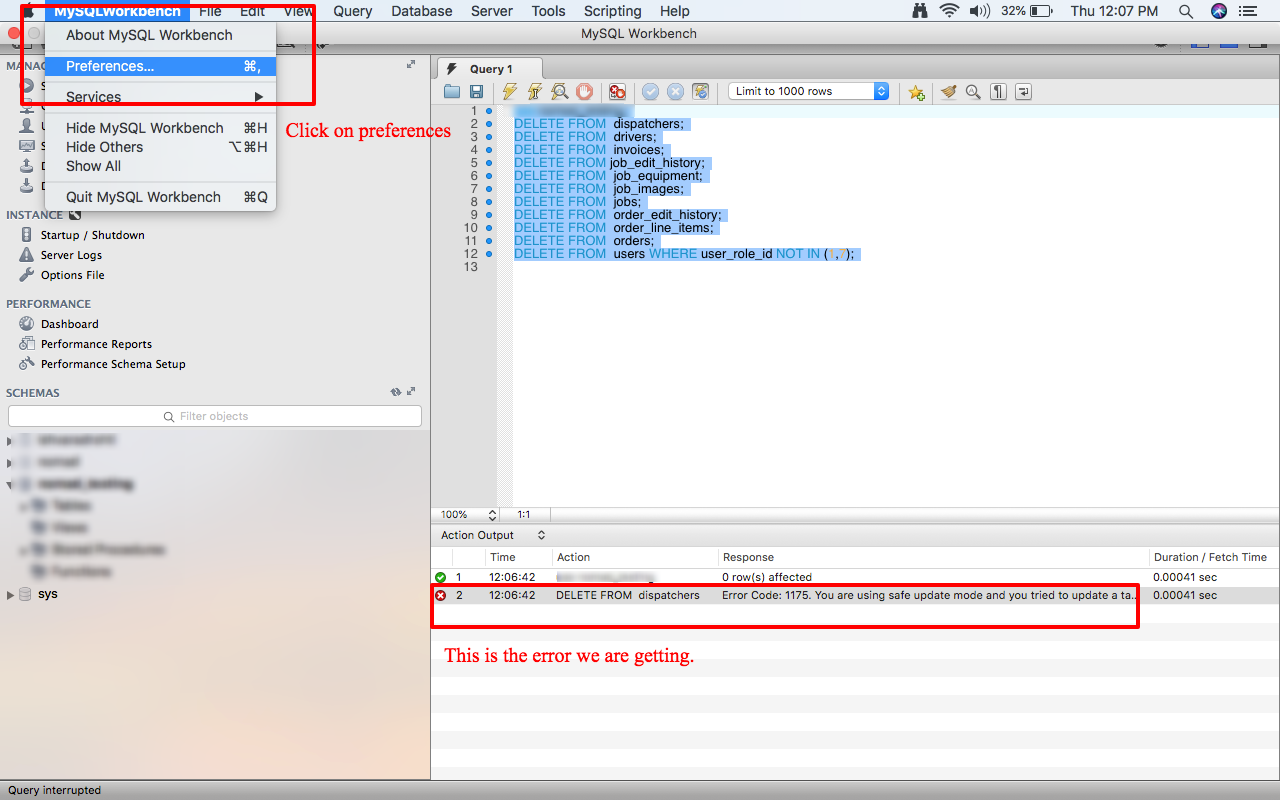Open Performance Reports in the sidebar
This screenshot has width=1280, height=800.
tap(96, 344)
